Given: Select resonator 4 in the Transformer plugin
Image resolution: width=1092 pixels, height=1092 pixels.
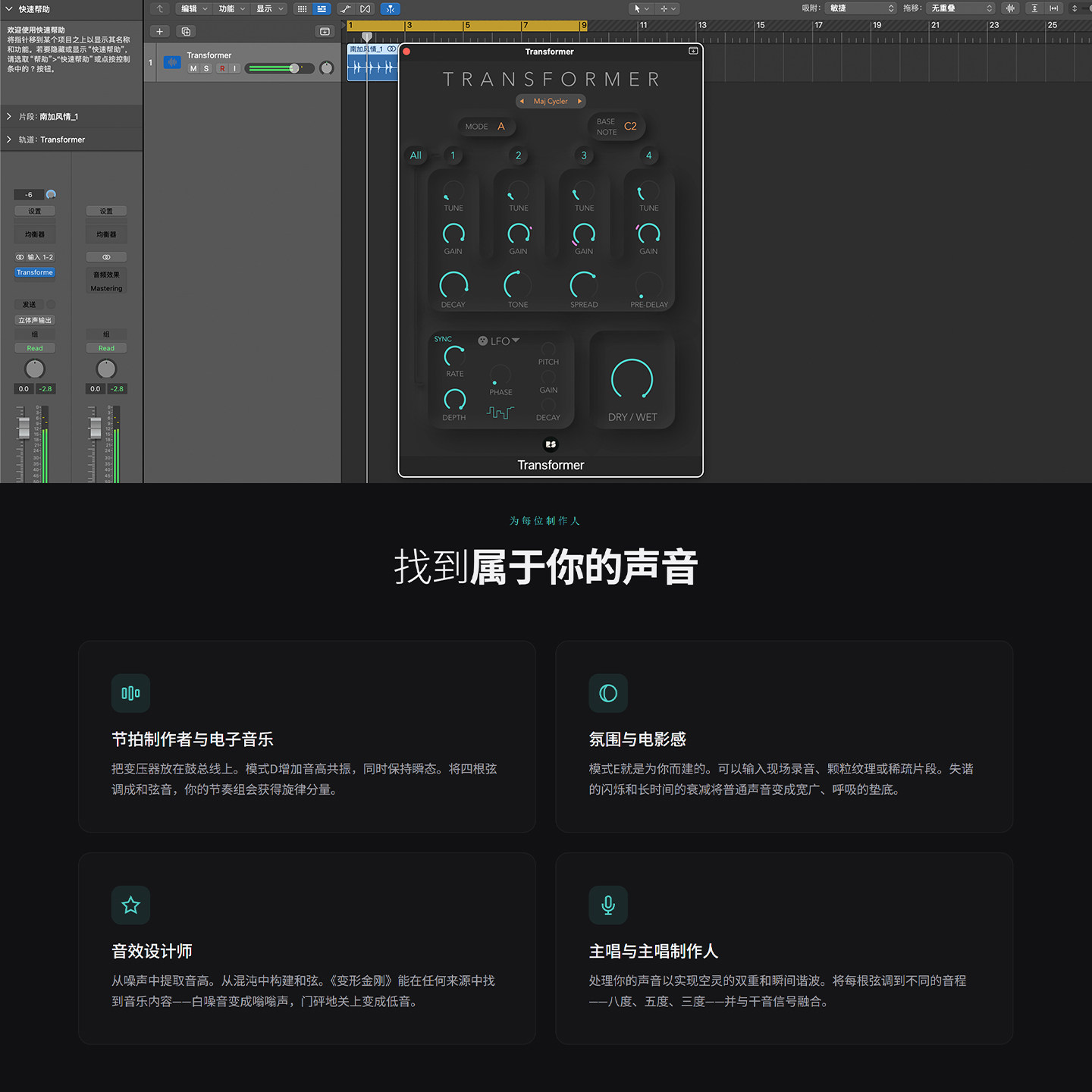Looking at the screenshot, I should click(x=648, y=155).
